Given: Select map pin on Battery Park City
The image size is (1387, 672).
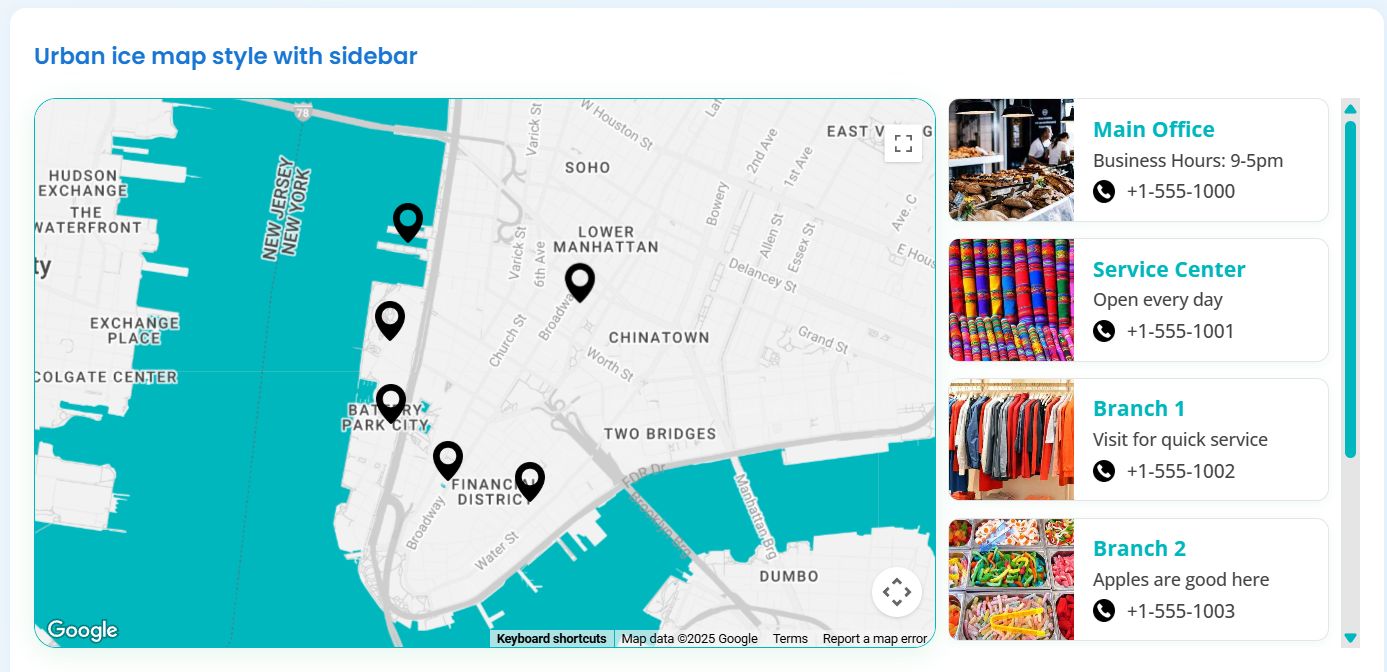Looking at the screenshot, I should [x=391, y=404].
